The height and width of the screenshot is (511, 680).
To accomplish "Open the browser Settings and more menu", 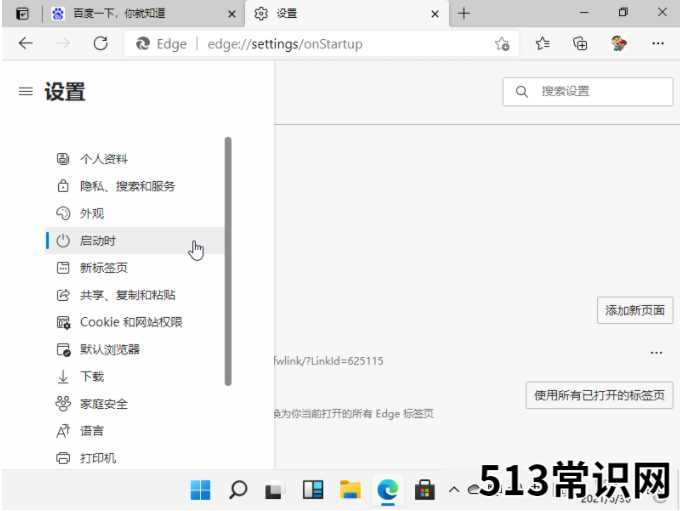I will click(x=658, y=43).
